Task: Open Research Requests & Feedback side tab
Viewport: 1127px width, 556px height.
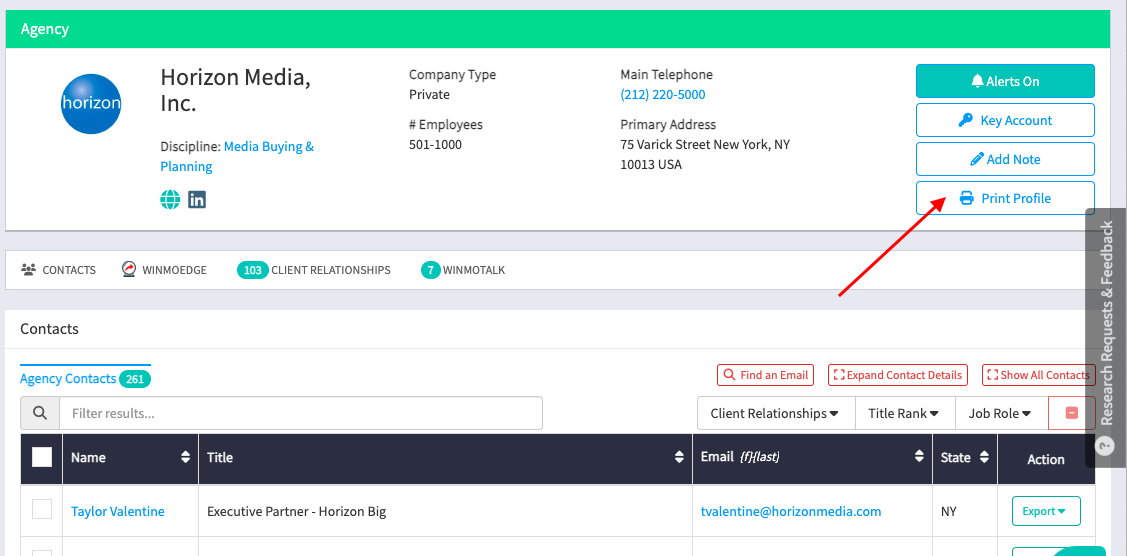Action: 1105,338
